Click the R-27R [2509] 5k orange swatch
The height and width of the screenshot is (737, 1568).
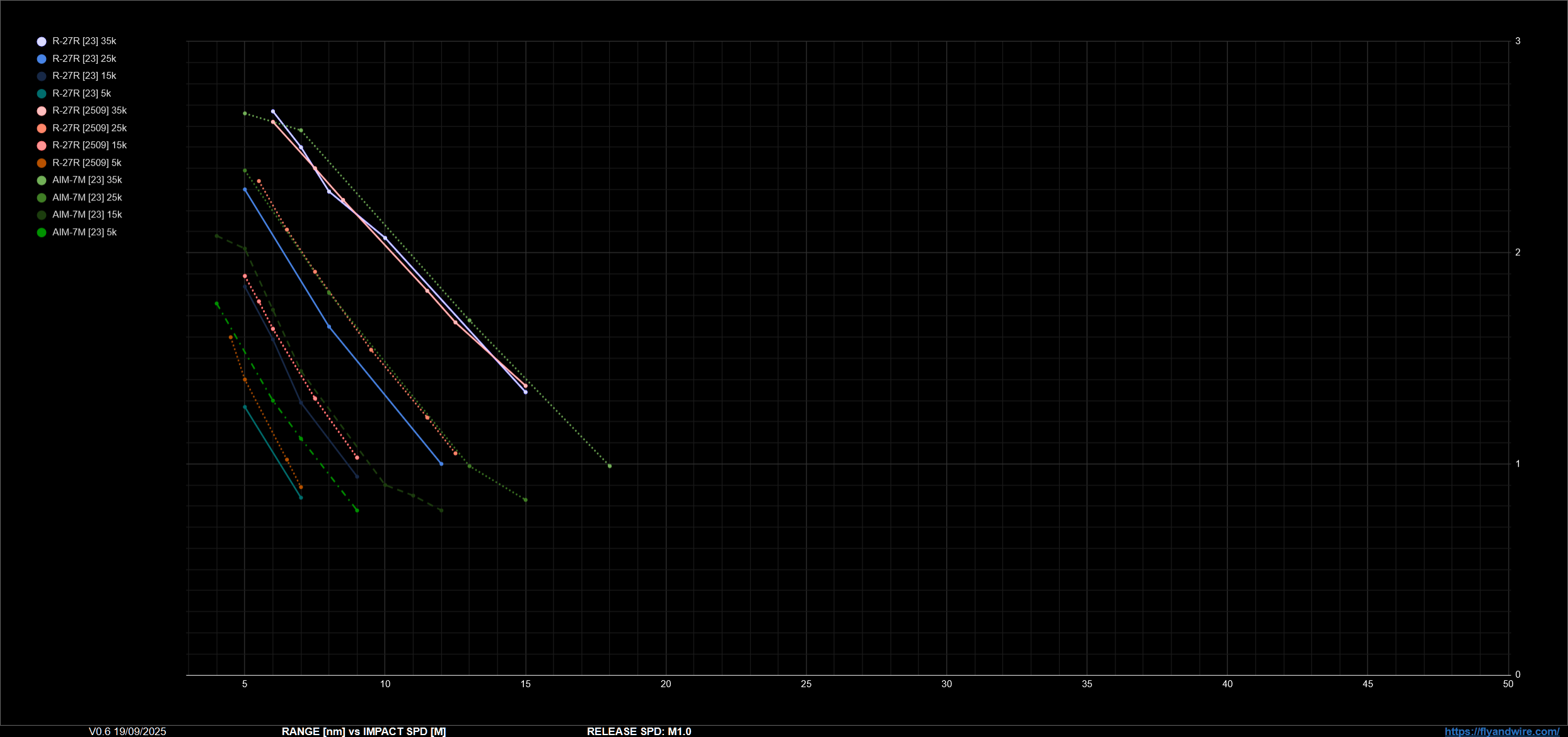42,163
